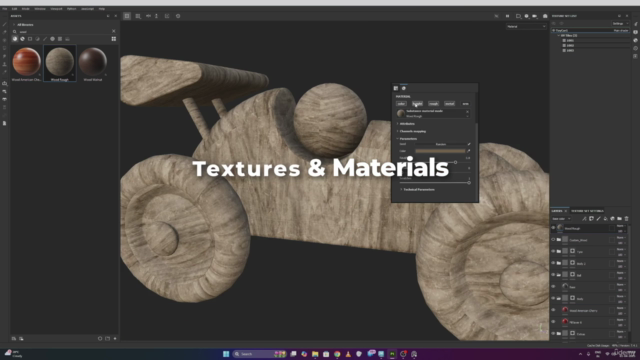Viewport: 640px width, 360px height.
Task: Open the File menu
Action: coord(5,9)
